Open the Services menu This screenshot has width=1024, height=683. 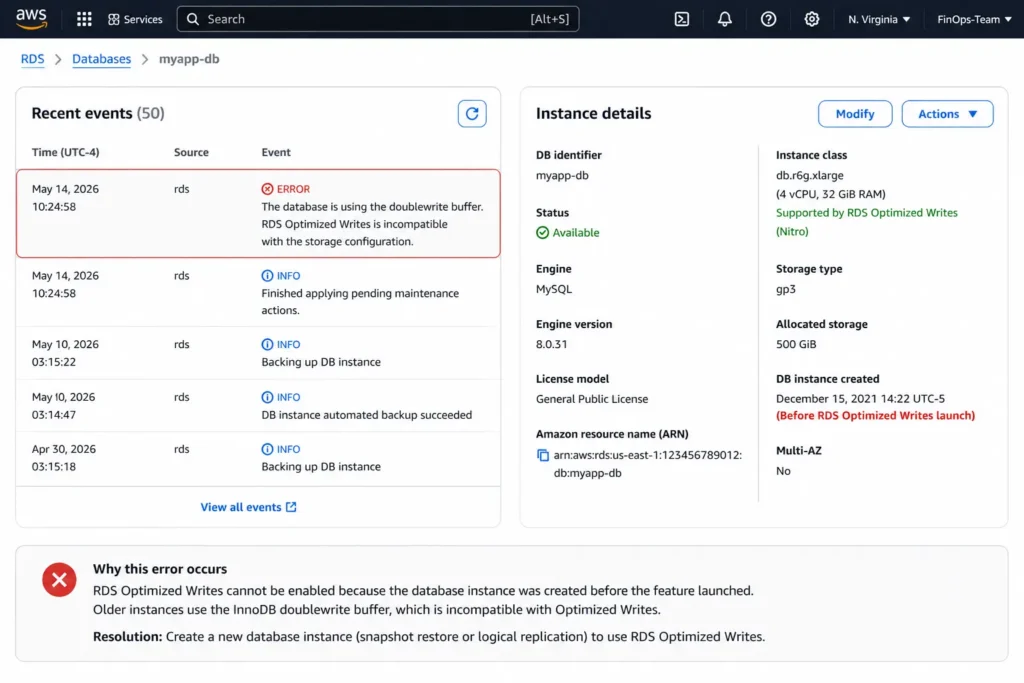pyautogui.click(x=135, y=20)
